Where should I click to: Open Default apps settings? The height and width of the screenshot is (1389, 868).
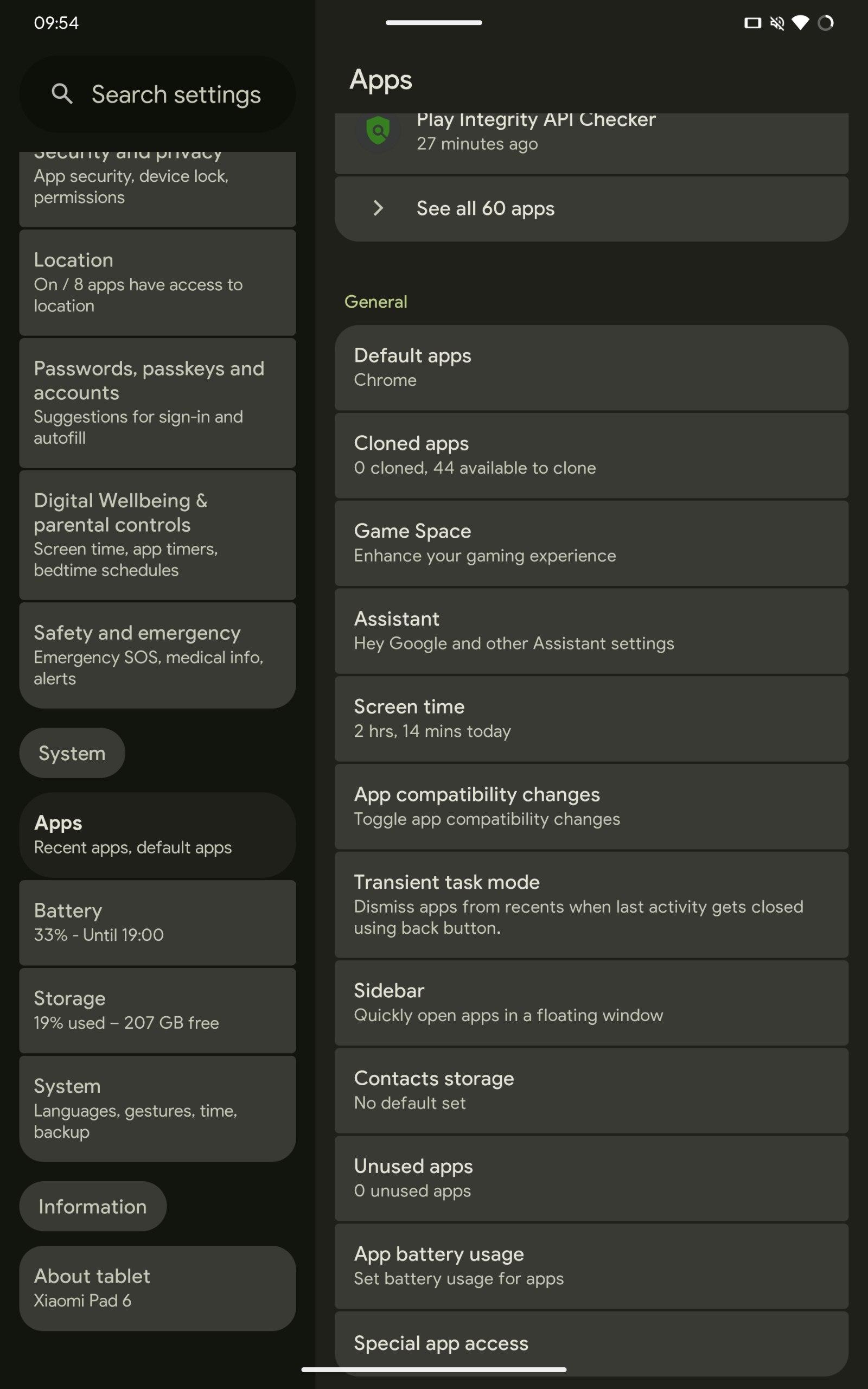click(x=591, y=367)
